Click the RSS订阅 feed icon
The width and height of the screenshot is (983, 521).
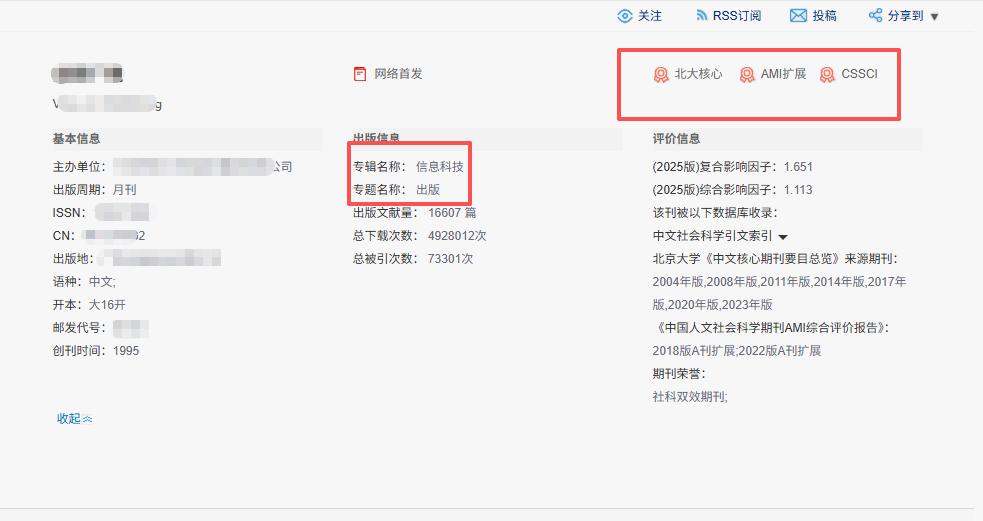coord(702,16)
